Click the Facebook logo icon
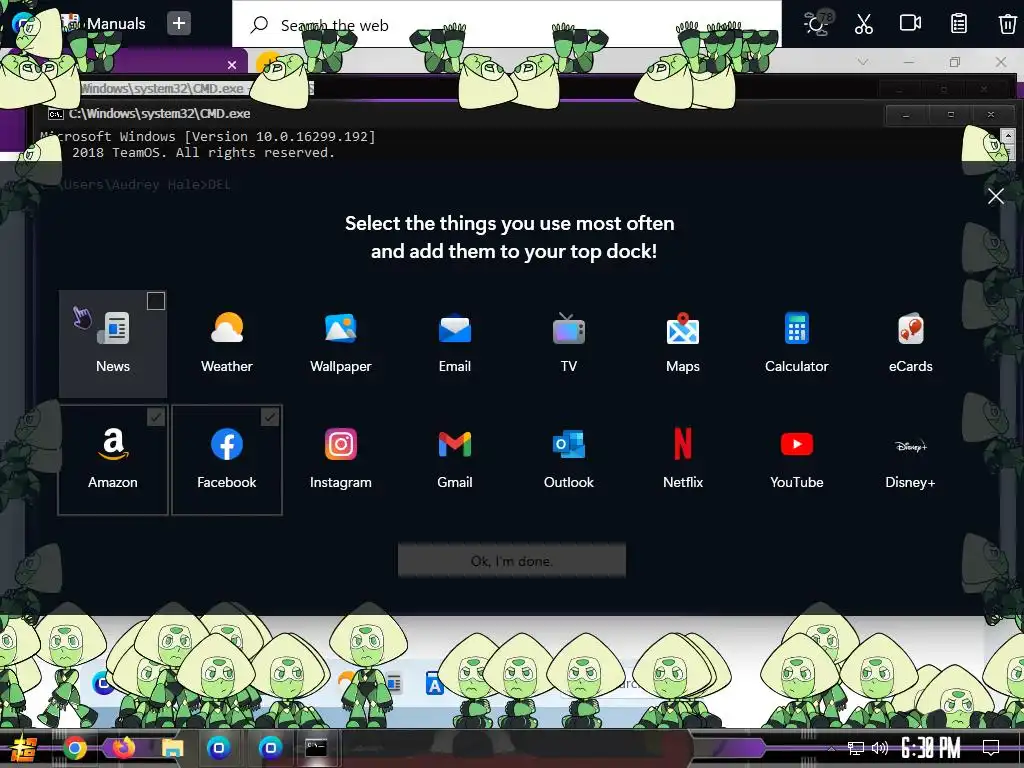Viewport: 1024px width, 768px height. (x=227, y=444)
